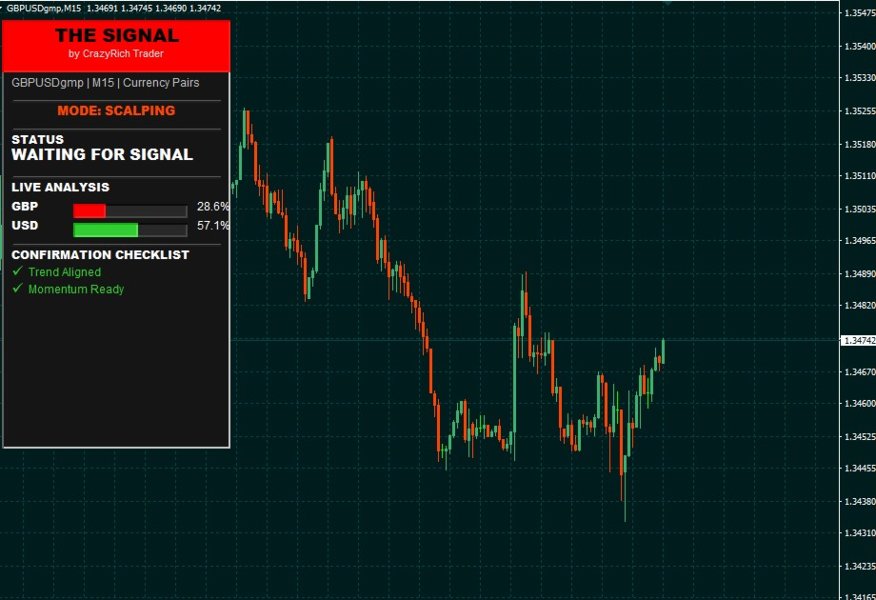Click the WAITING FOR SIGNAL status text

pyautogui.click(x=102, y=155)
